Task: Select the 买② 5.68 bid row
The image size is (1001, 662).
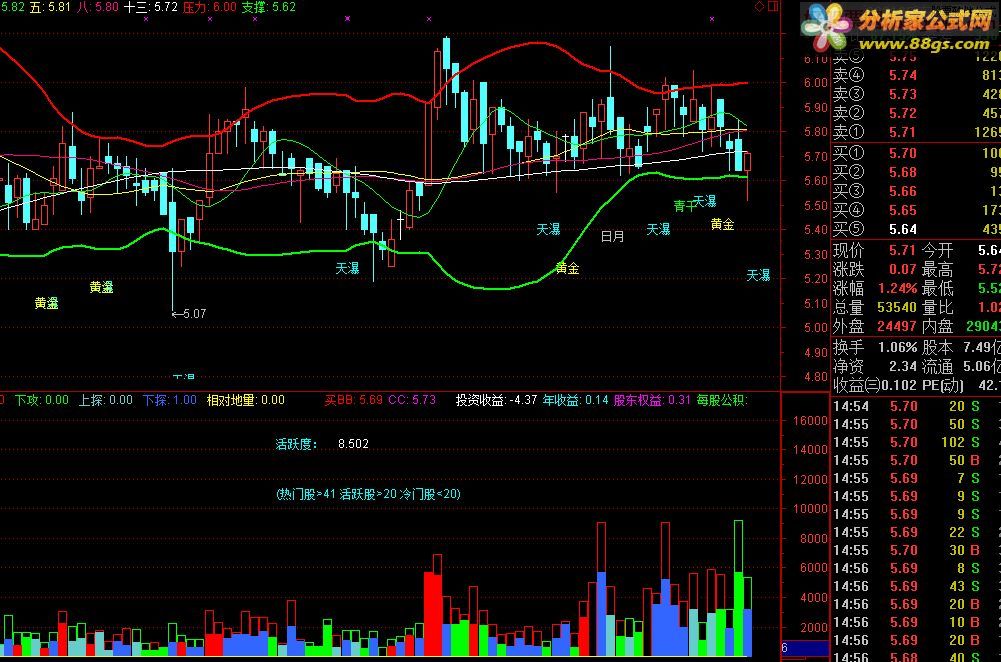Action: point(916,172)
